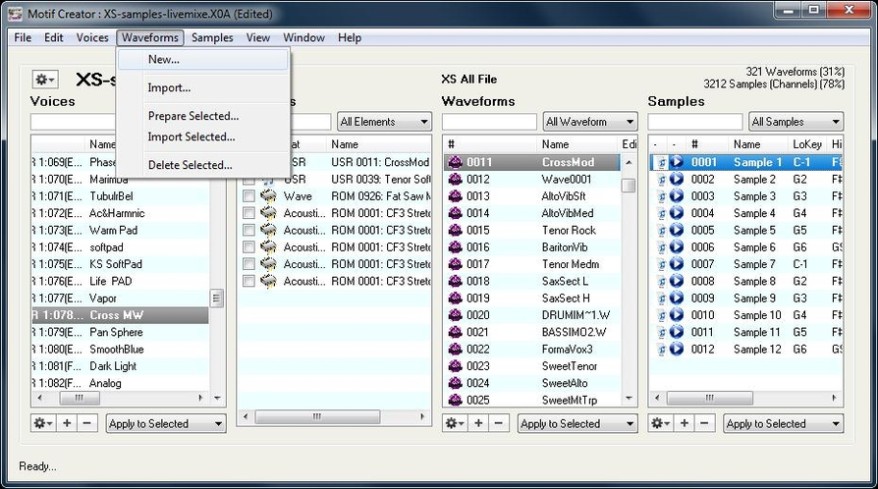The width and height of the screenshot is (878, 489).
Task: Select Import Selected... menu entry
Action: (204, 137)
